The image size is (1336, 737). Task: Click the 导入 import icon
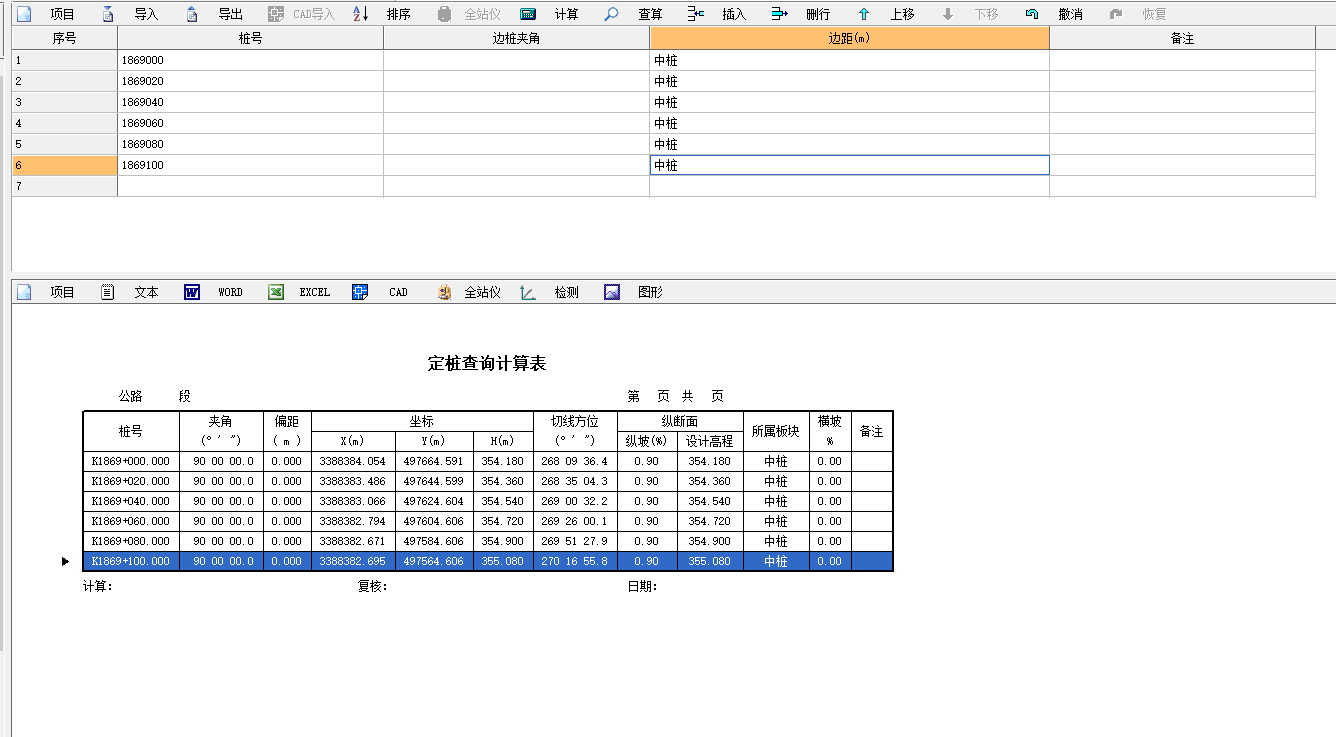[x=109, y=14]
